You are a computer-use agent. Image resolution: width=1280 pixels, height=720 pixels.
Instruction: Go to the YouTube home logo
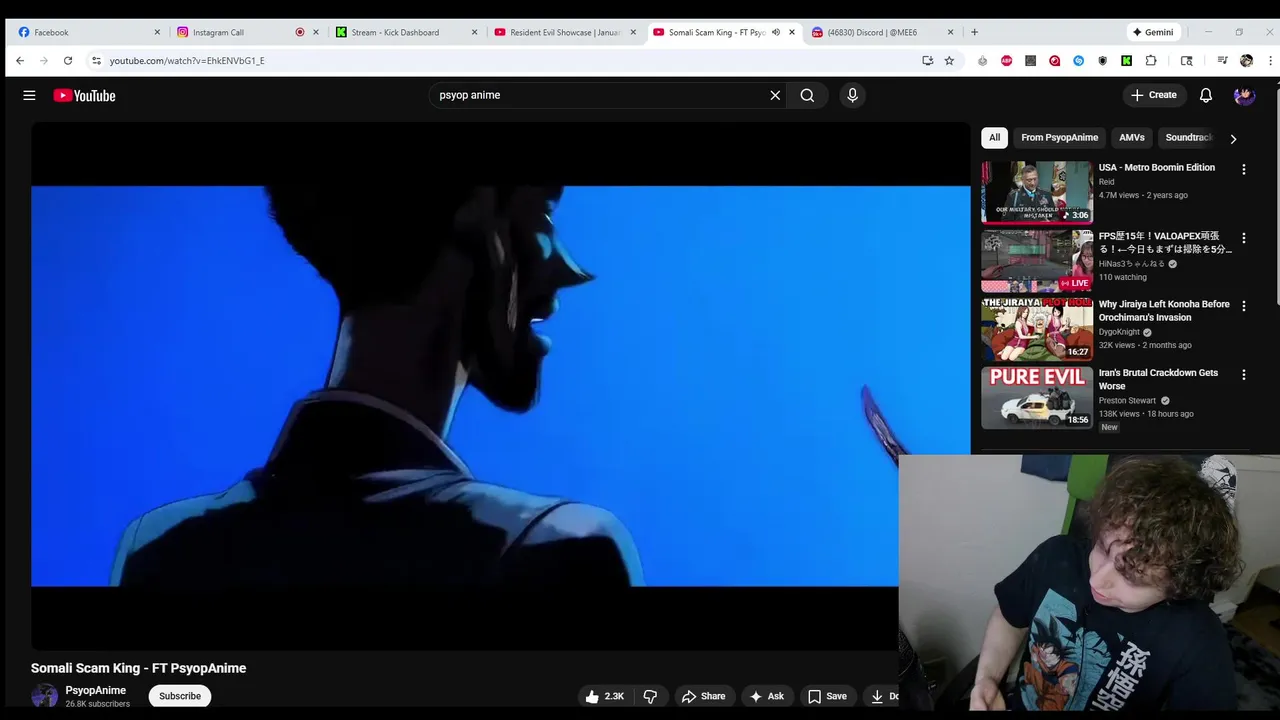pos(84,95)
